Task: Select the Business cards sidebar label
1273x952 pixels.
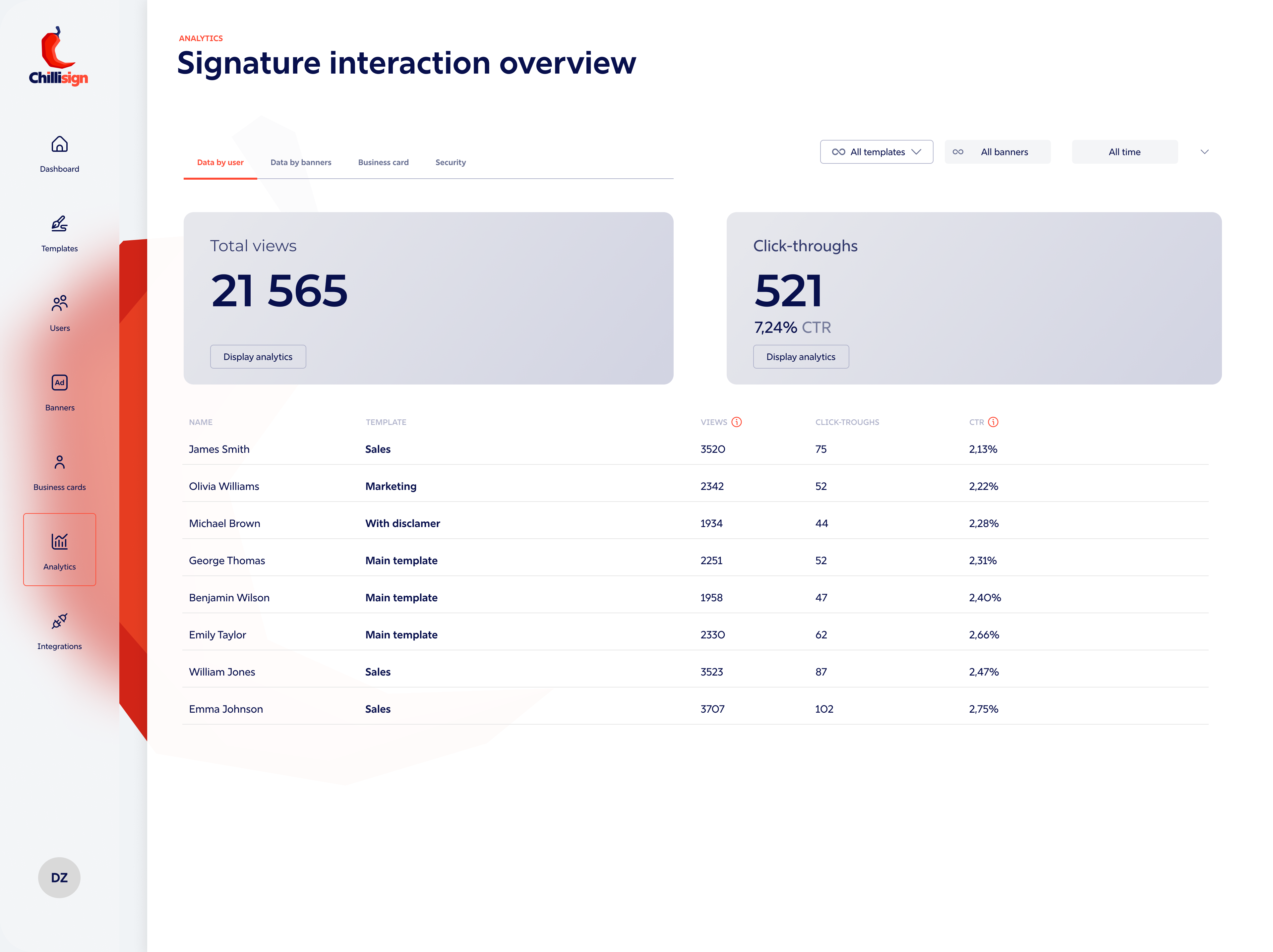Action: [x=59, y=487]
